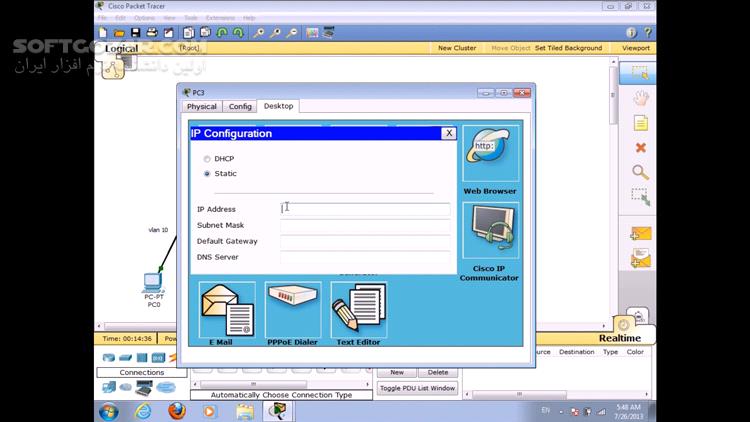750x422 pixels.
Task: Select the Inspect magnifier tool
Action: click(640, 172)
